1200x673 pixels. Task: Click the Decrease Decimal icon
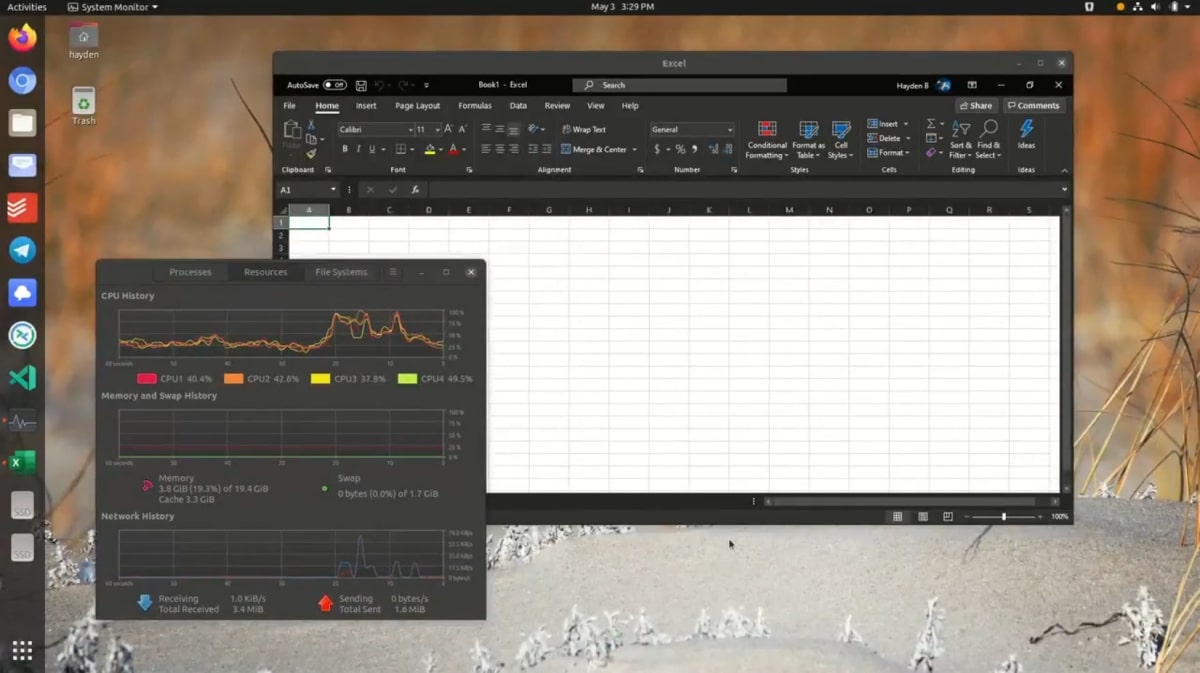(x=726, y=149)
